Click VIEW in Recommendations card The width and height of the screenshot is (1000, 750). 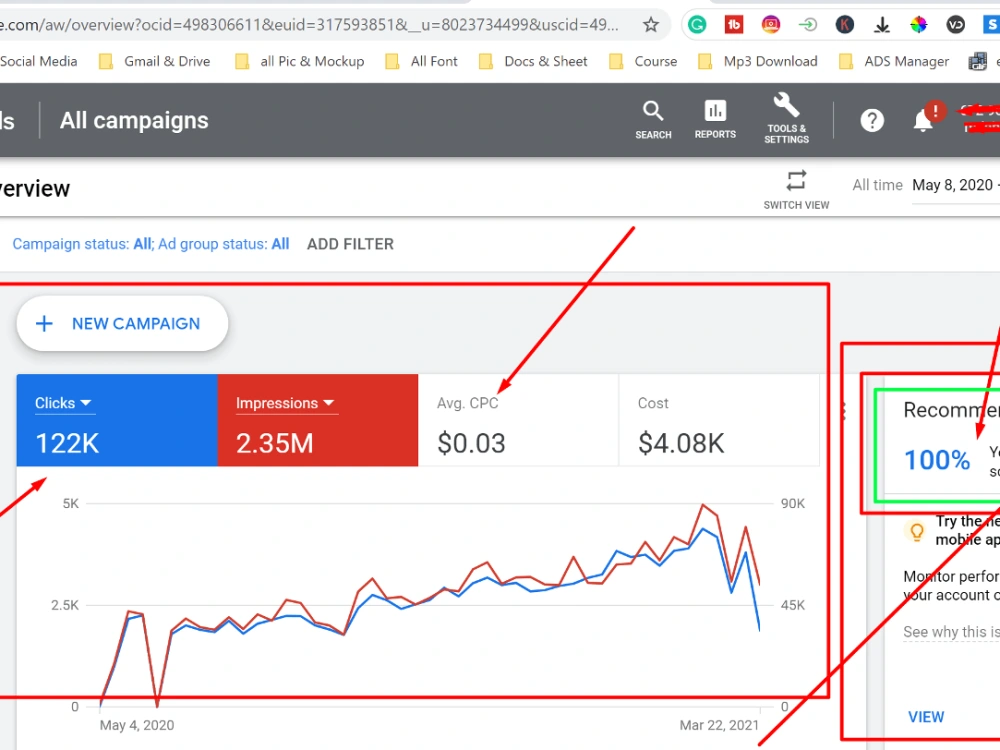click(926, 717)
